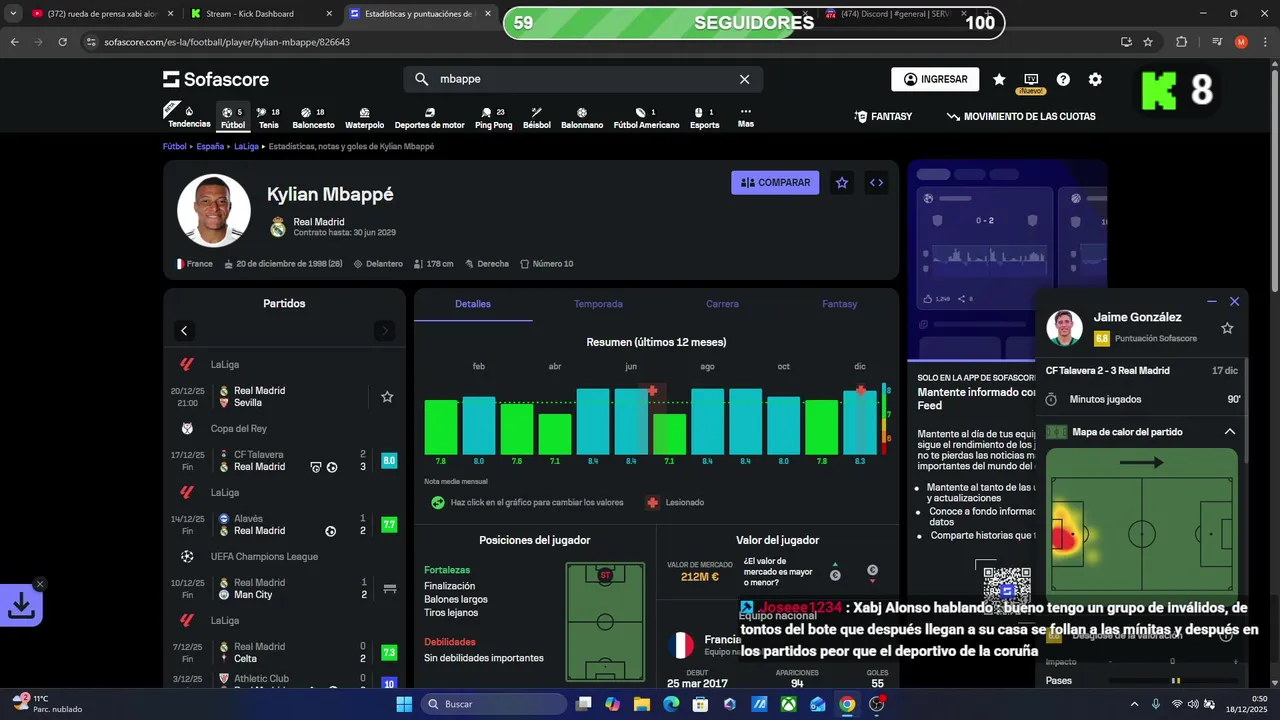Open MOVIMIENTO DE LAS CUOTAS
The height and width of the screenshot is (720, 1280).
[1021, 116]
